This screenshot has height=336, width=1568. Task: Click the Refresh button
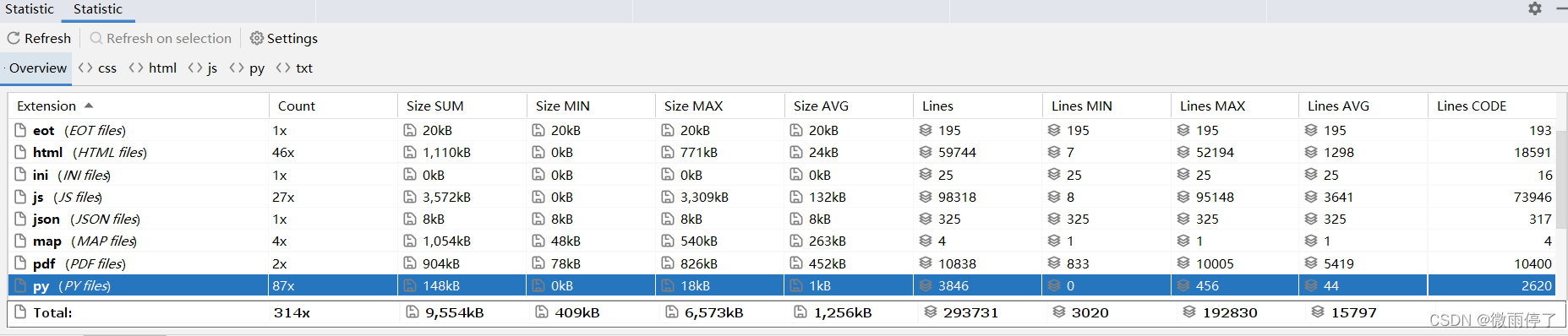(40, 38)
